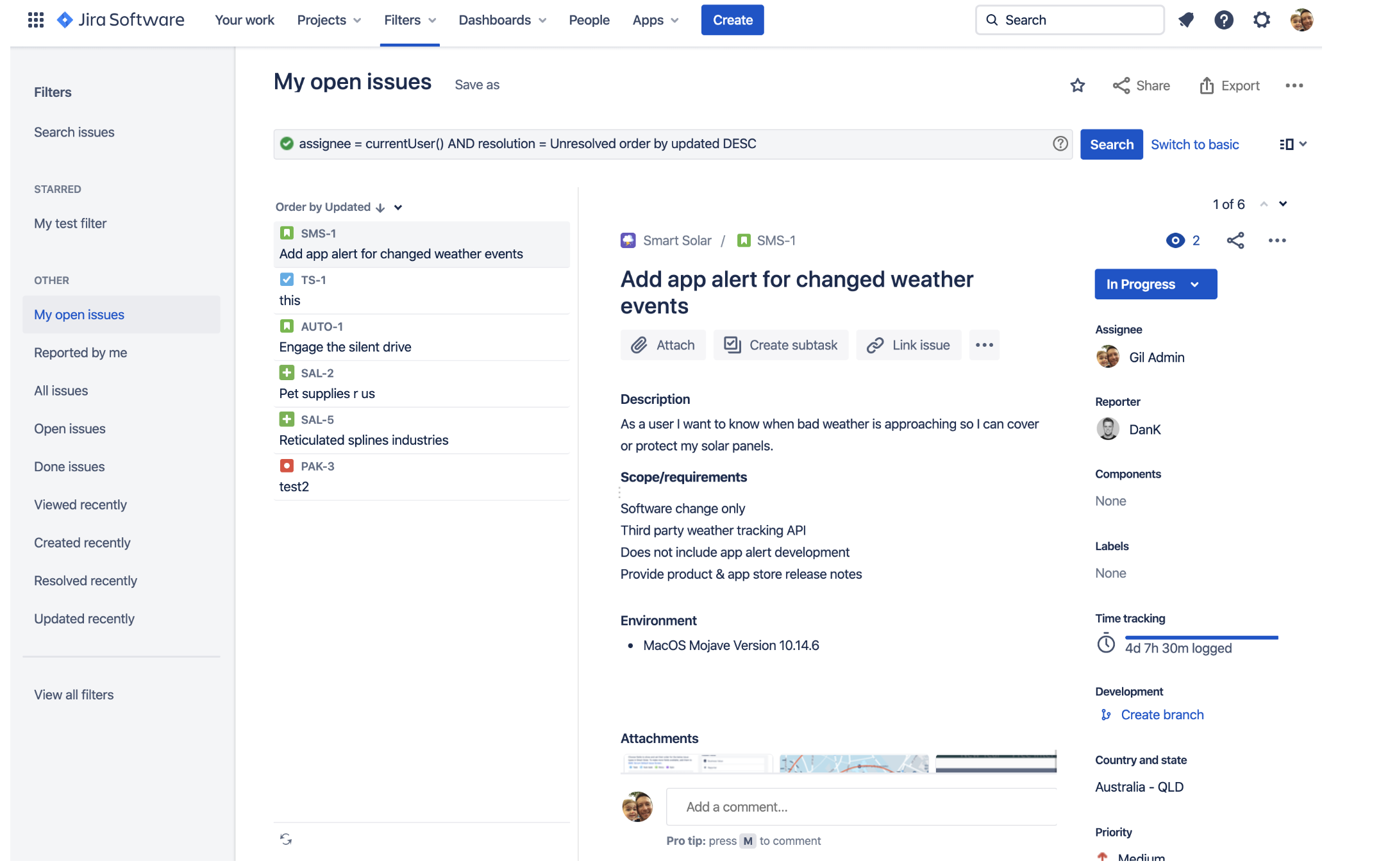Toggle the In Progress status dropdown
The image size is (1381, 868).
point(1156,284)
